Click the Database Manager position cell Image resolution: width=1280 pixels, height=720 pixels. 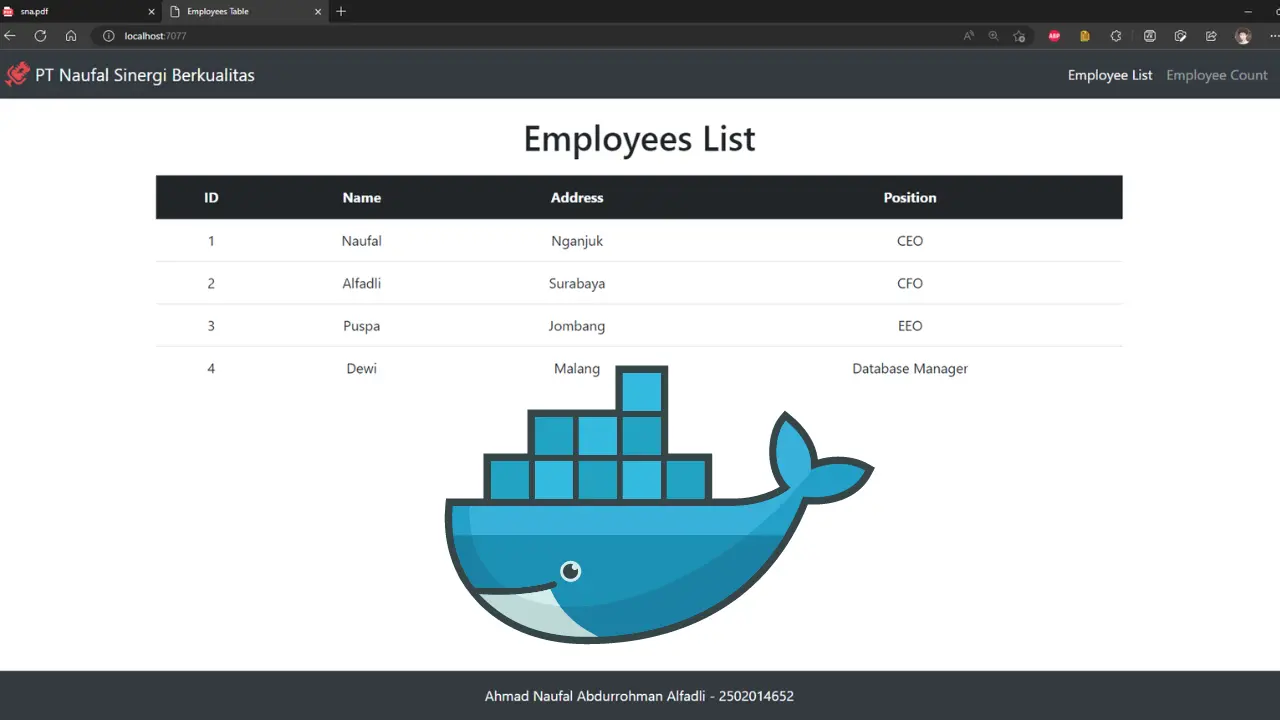pyautogui.click(x=910, y=369)
